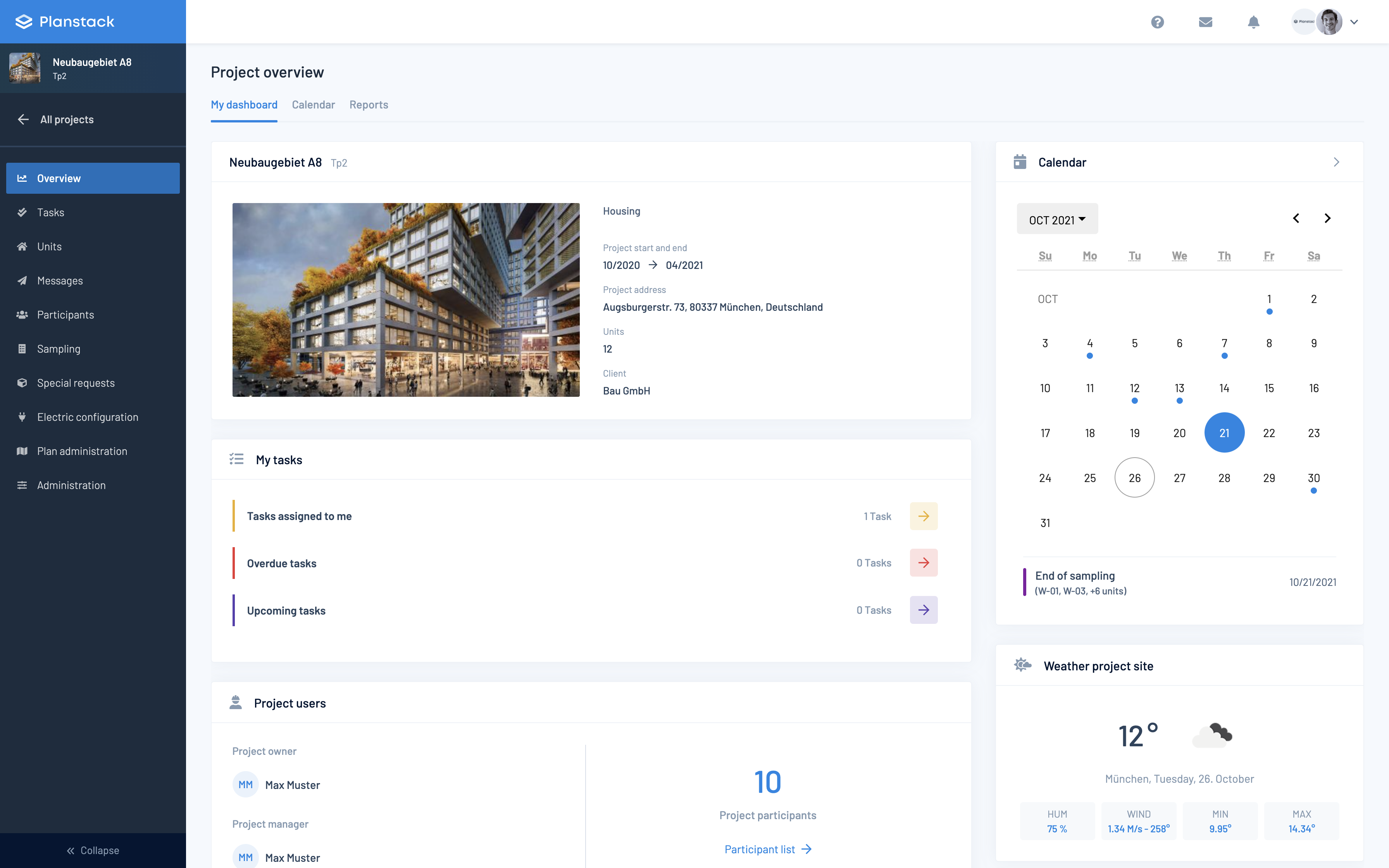Image resolution: width=1389 pixels, height=868 pixels.
Task: Open notifications via the bell icon
Action: click(x=1253, y=22)
